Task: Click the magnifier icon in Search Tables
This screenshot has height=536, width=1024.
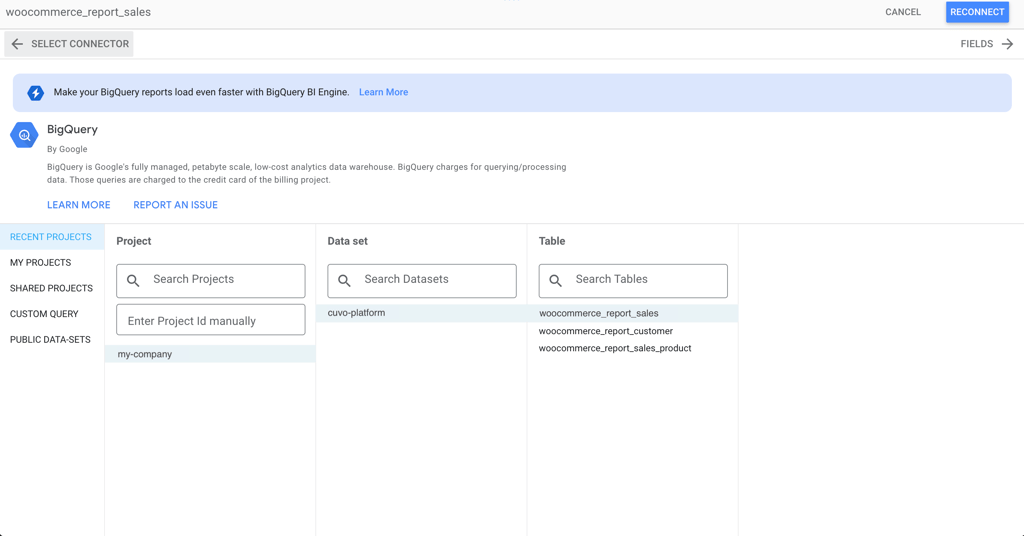Action: click(555, 281)
